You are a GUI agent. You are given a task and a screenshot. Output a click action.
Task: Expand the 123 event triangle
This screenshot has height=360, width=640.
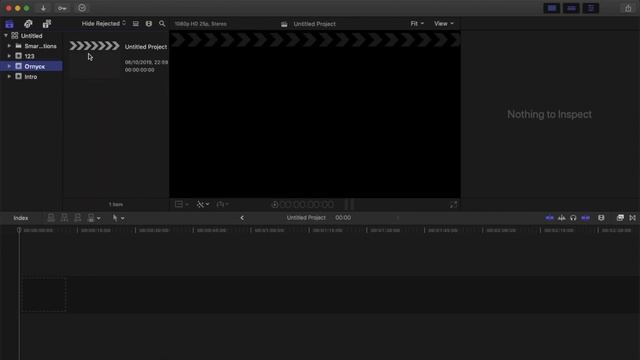pos(9,56)
